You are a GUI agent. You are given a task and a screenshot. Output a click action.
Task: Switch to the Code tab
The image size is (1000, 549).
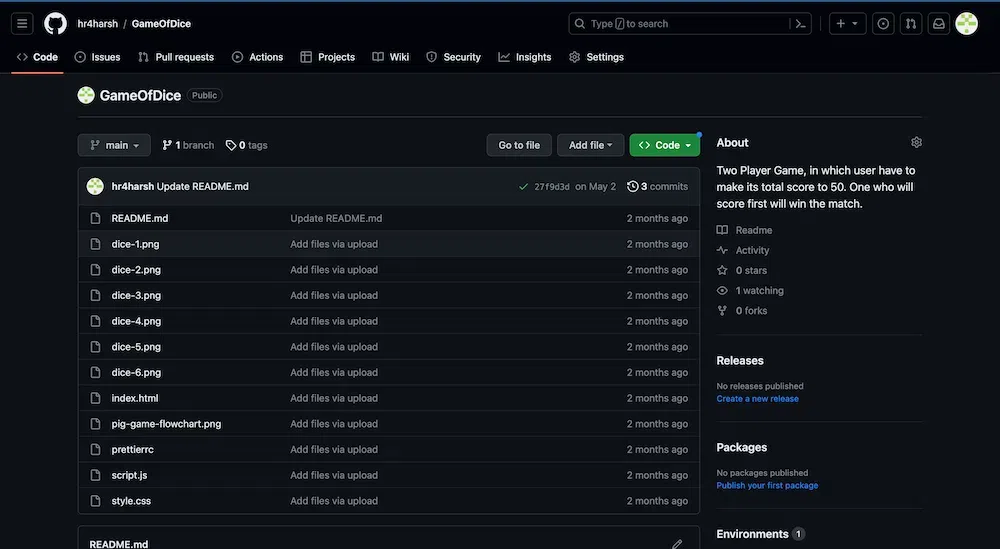click(x=37, y=57)
